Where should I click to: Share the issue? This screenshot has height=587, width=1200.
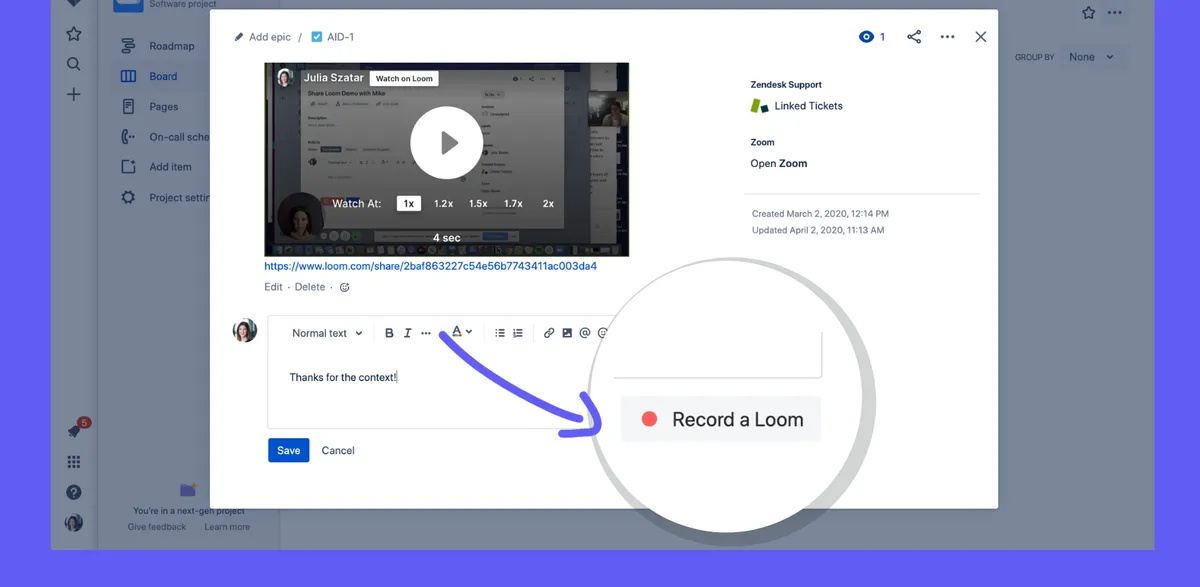(914, 37)
